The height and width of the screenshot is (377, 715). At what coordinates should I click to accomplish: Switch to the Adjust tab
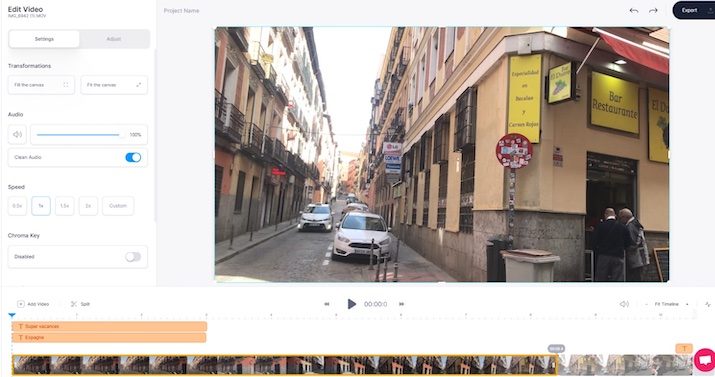[114, 39]
